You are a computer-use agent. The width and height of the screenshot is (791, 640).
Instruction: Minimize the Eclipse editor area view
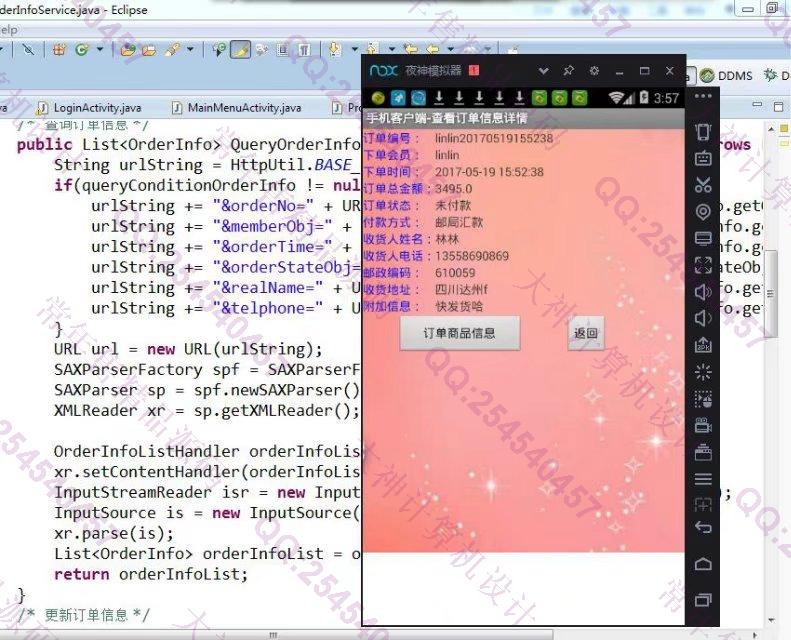[x=757, y=105]
